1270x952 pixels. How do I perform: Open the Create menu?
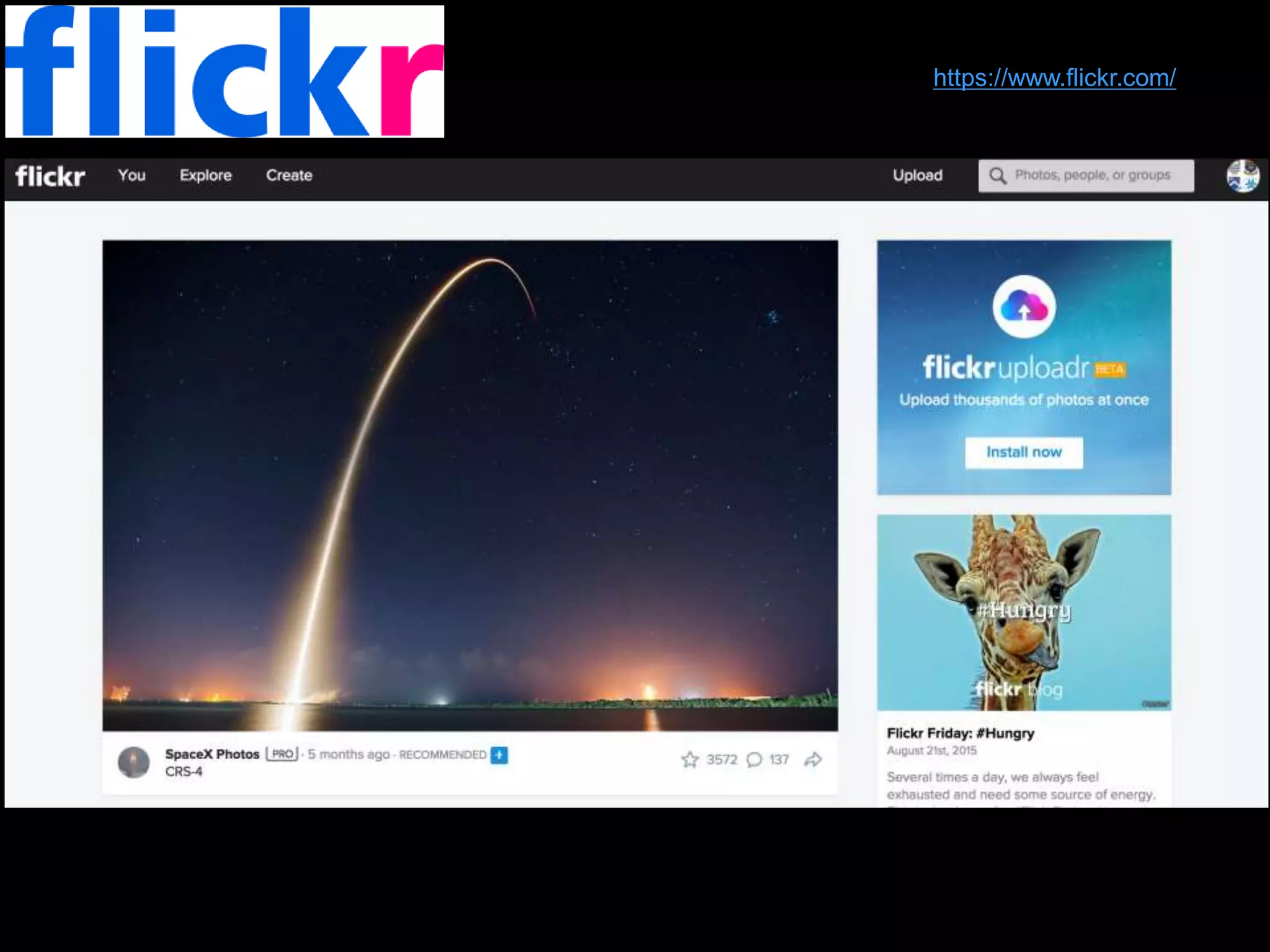point(289,175)
